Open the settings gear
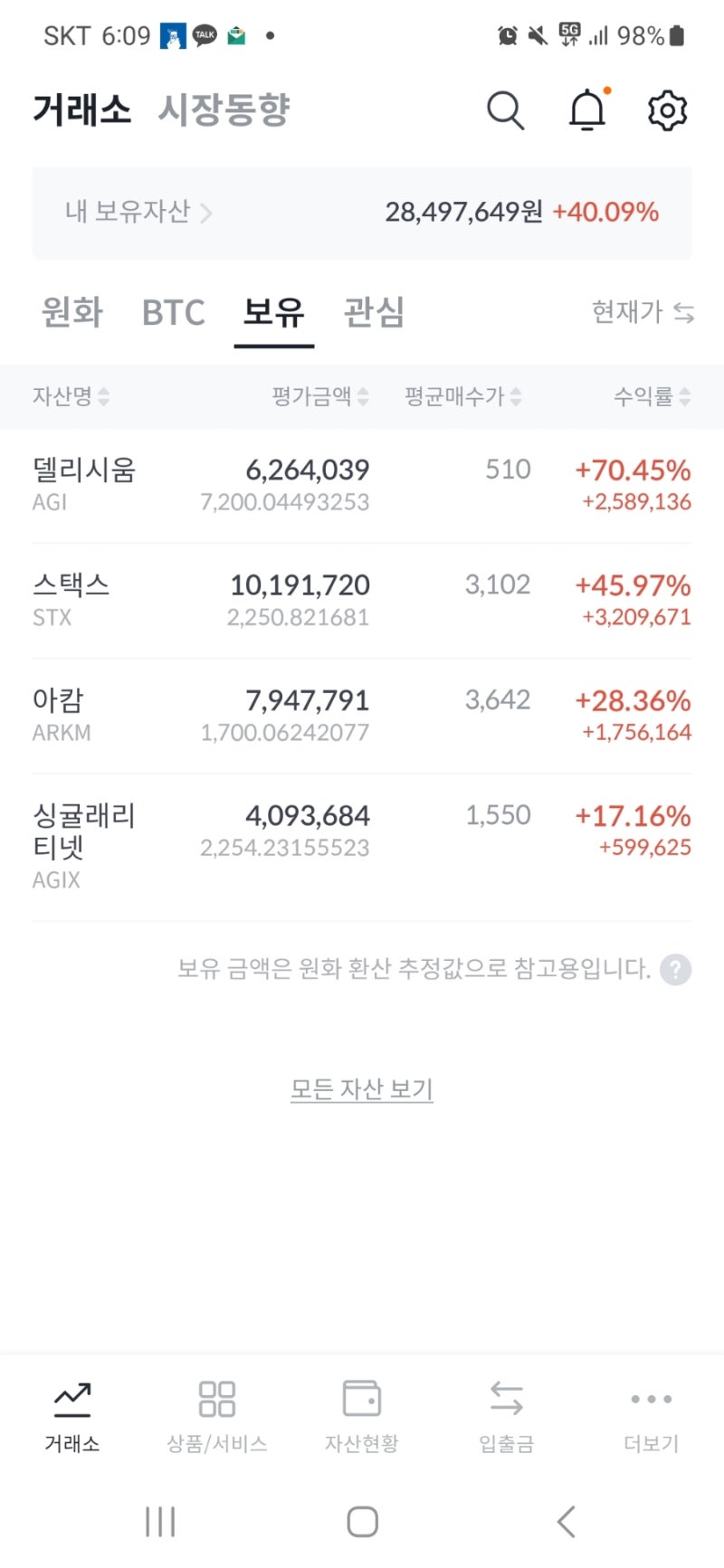Screen dimensions: 724x1568 point(667,109)
